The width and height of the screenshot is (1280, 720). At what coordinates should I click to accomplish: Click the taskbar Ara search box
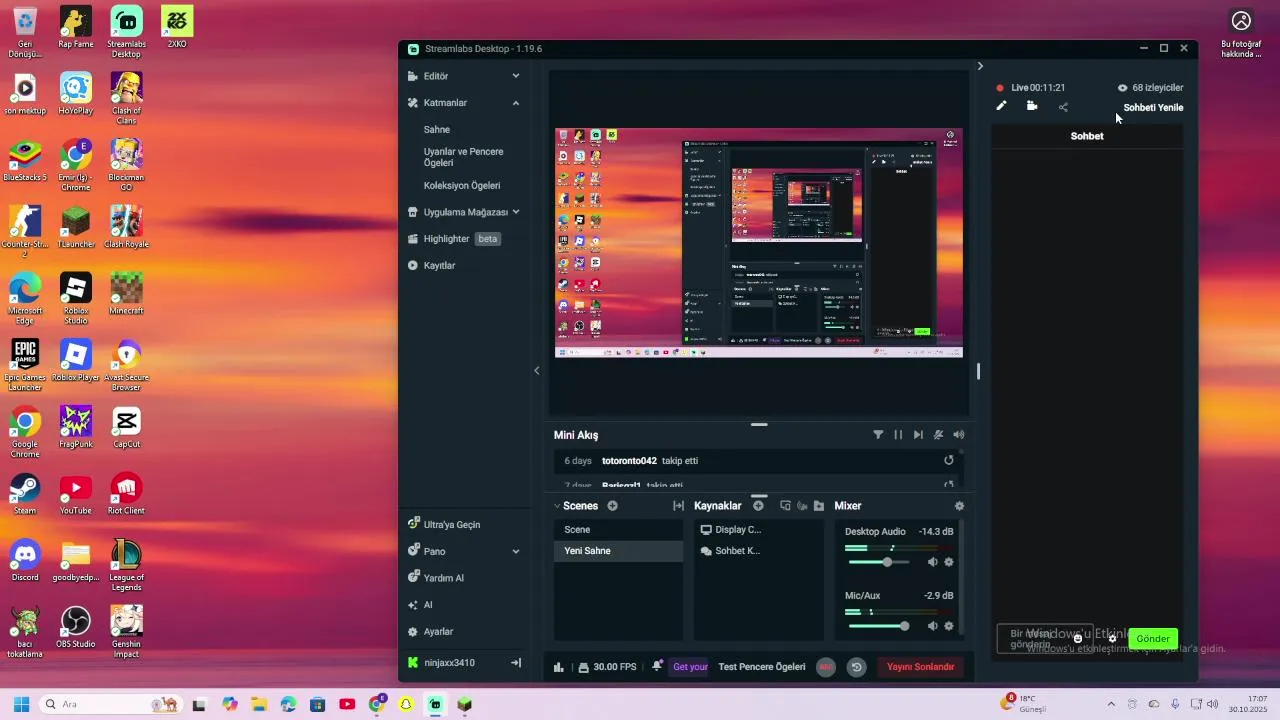[110, 704]
